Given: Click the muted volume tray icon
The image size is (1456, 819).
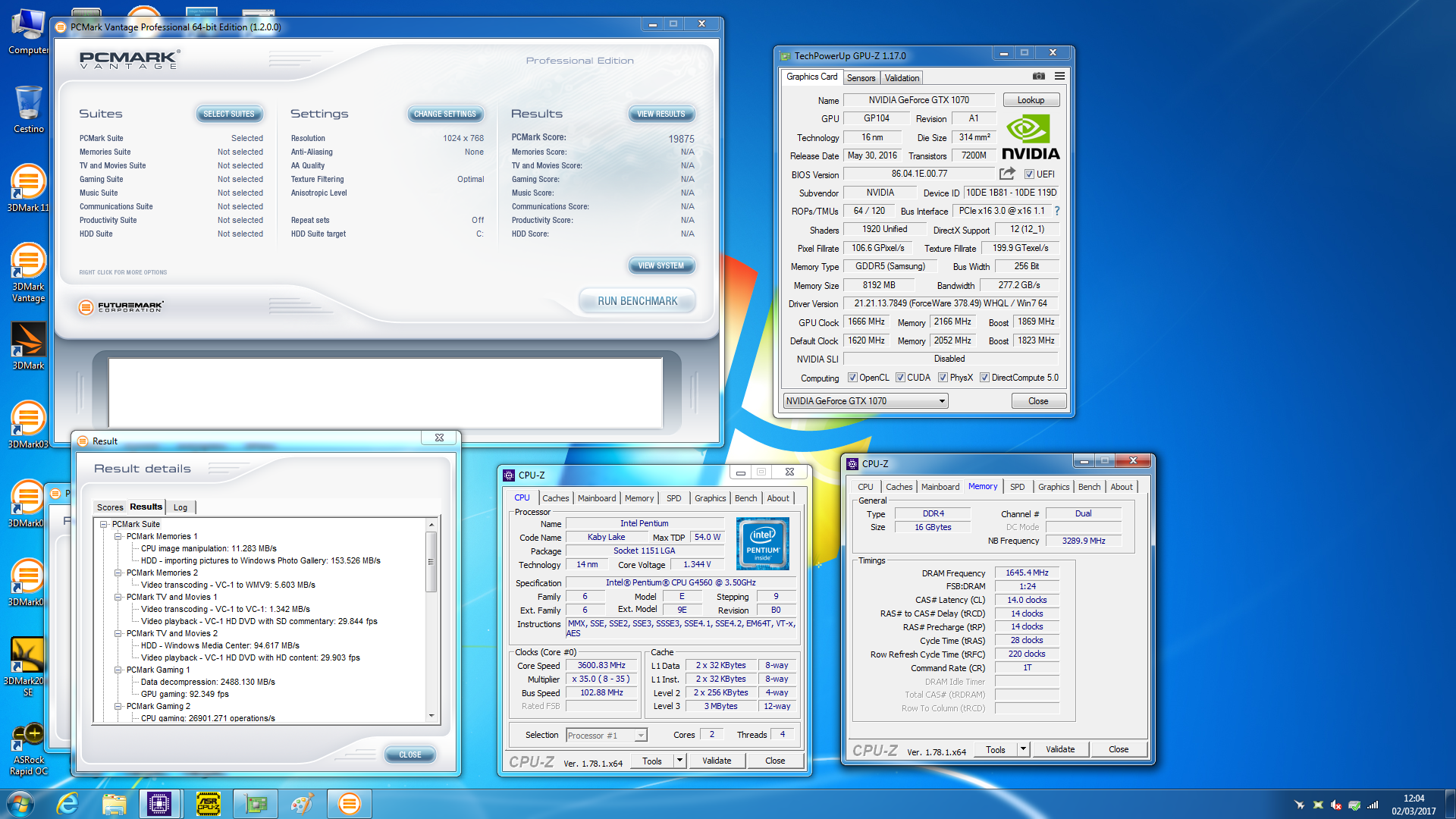Looking at the screenshot, I should [1336, 805].
